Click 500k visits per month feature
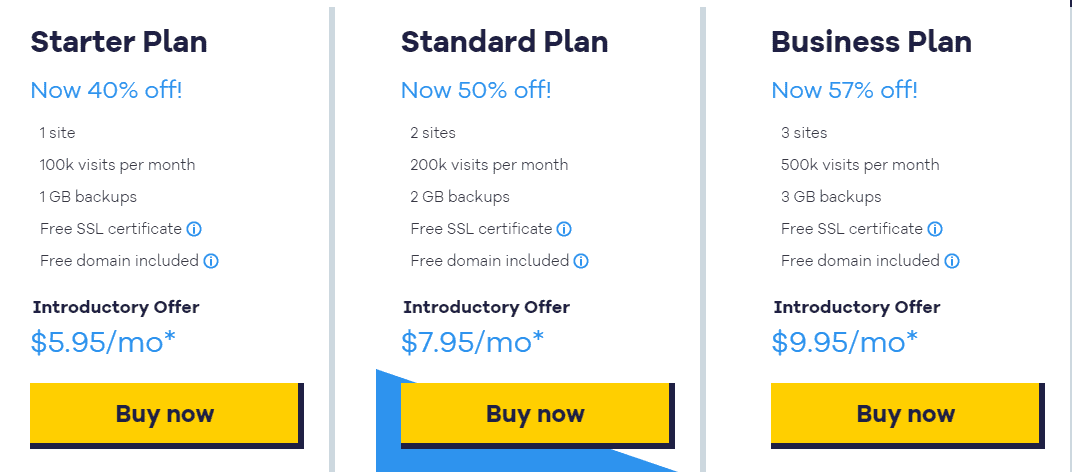Screen dimensions: 1072x472 860,165
